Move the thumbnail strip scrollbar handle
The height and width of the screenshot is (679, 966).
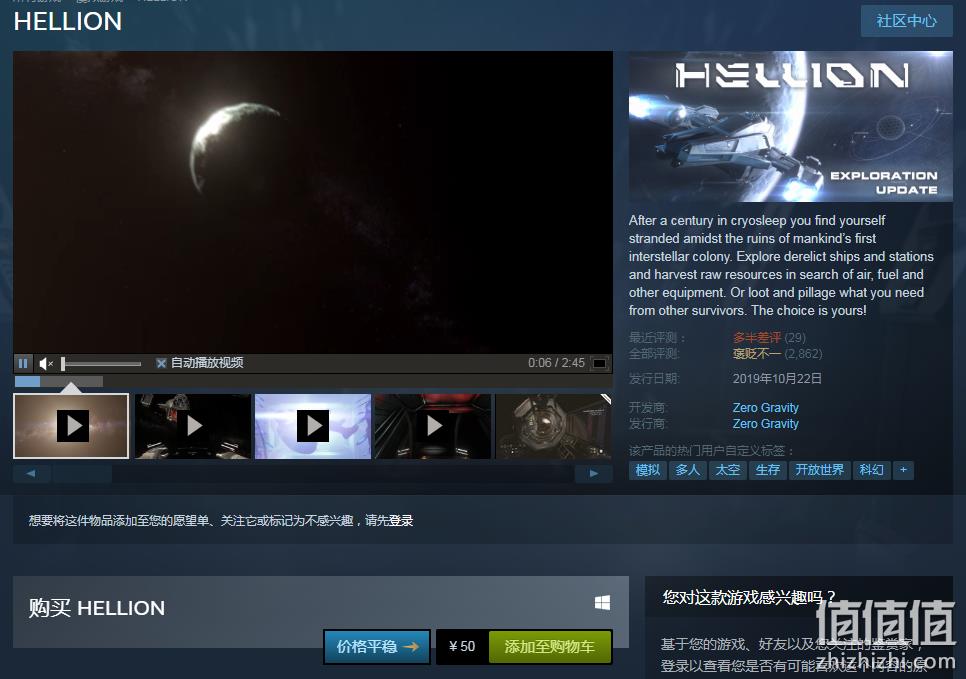[82, 473]
